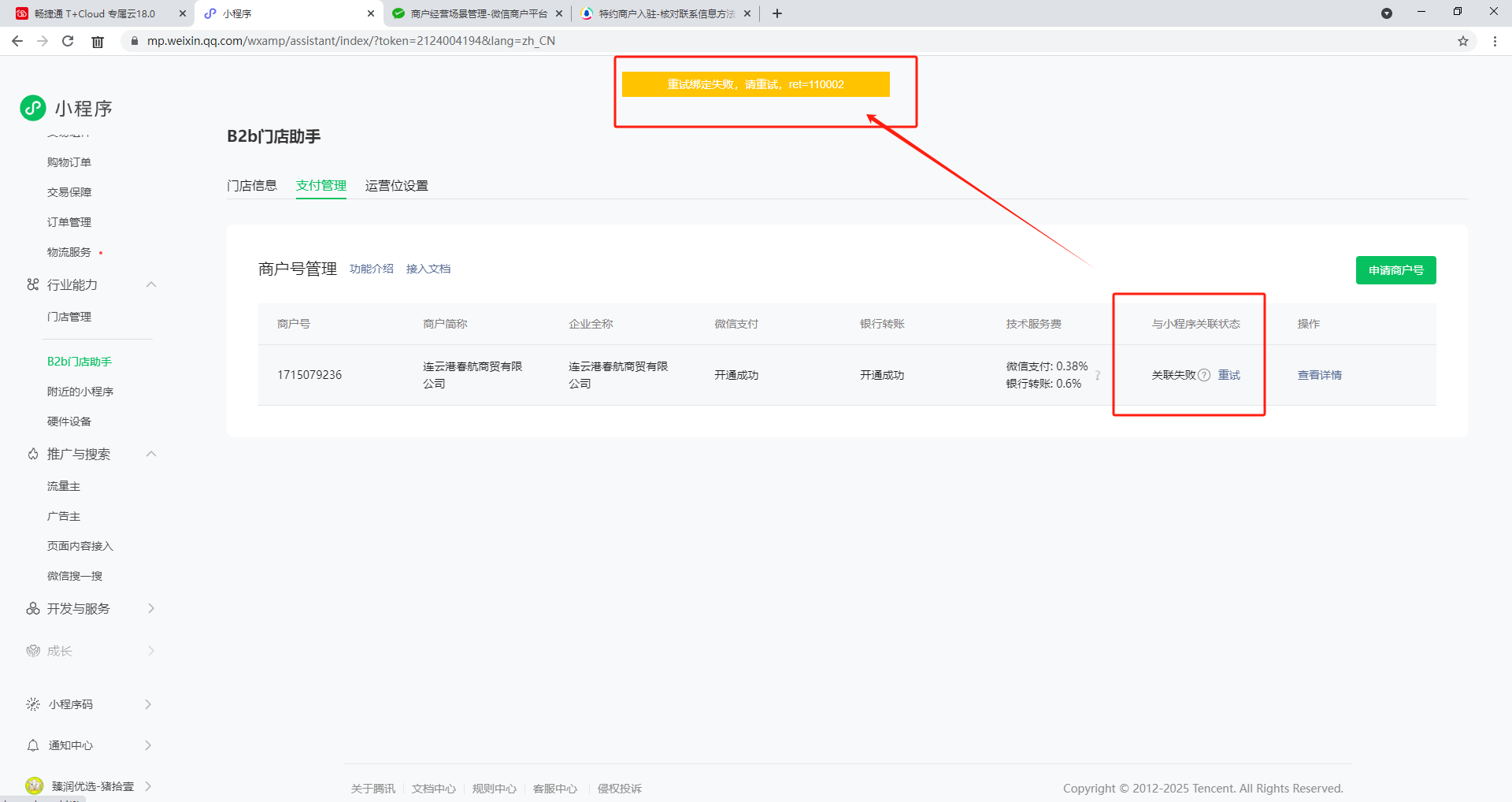The width and height of the screenshot is (1512, 802).
Task: Open 购物订单 in the sidebar
Action: [69, 162]
